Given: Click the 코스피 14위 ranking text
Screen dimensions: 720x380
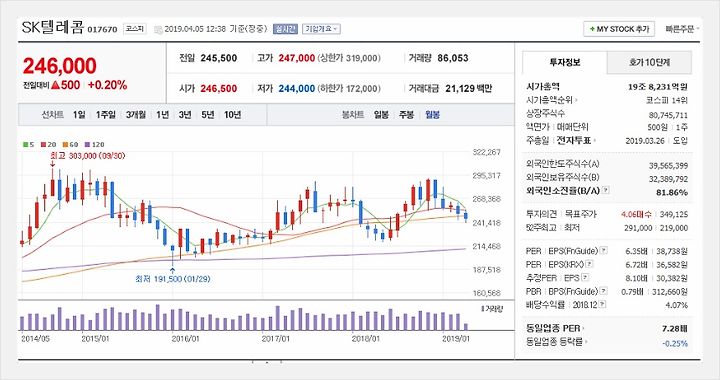Looking at the screenshot, I should click(x=666, y=100).
